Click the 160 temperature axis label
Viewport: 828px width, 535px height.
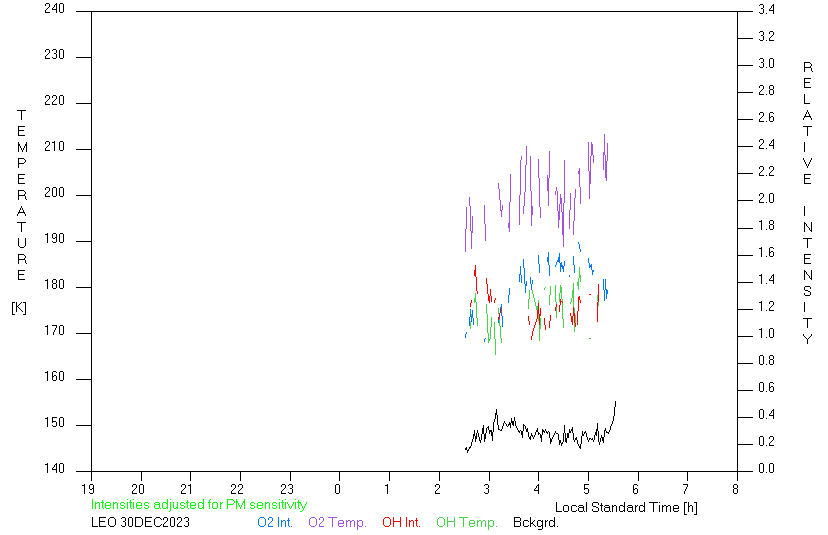tap(54, 376)
